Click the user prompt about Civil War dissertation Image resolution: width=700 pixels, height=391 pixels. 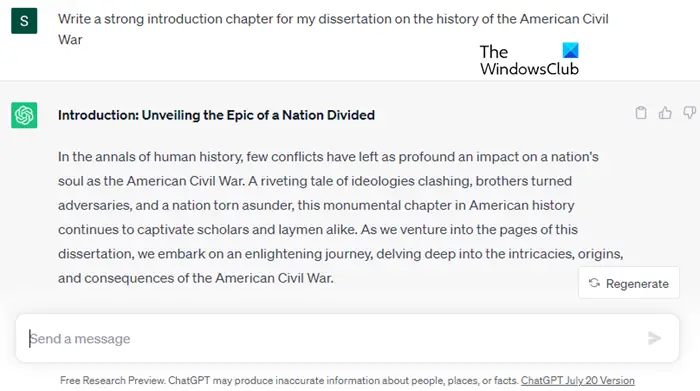tap(333, 29)
